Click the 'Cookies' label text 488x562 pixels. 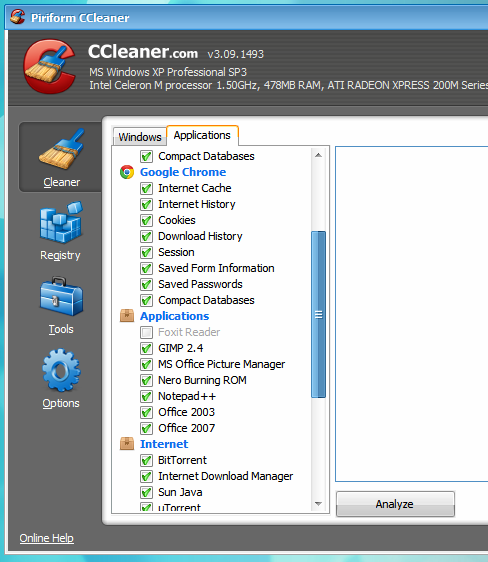point(177,220)
